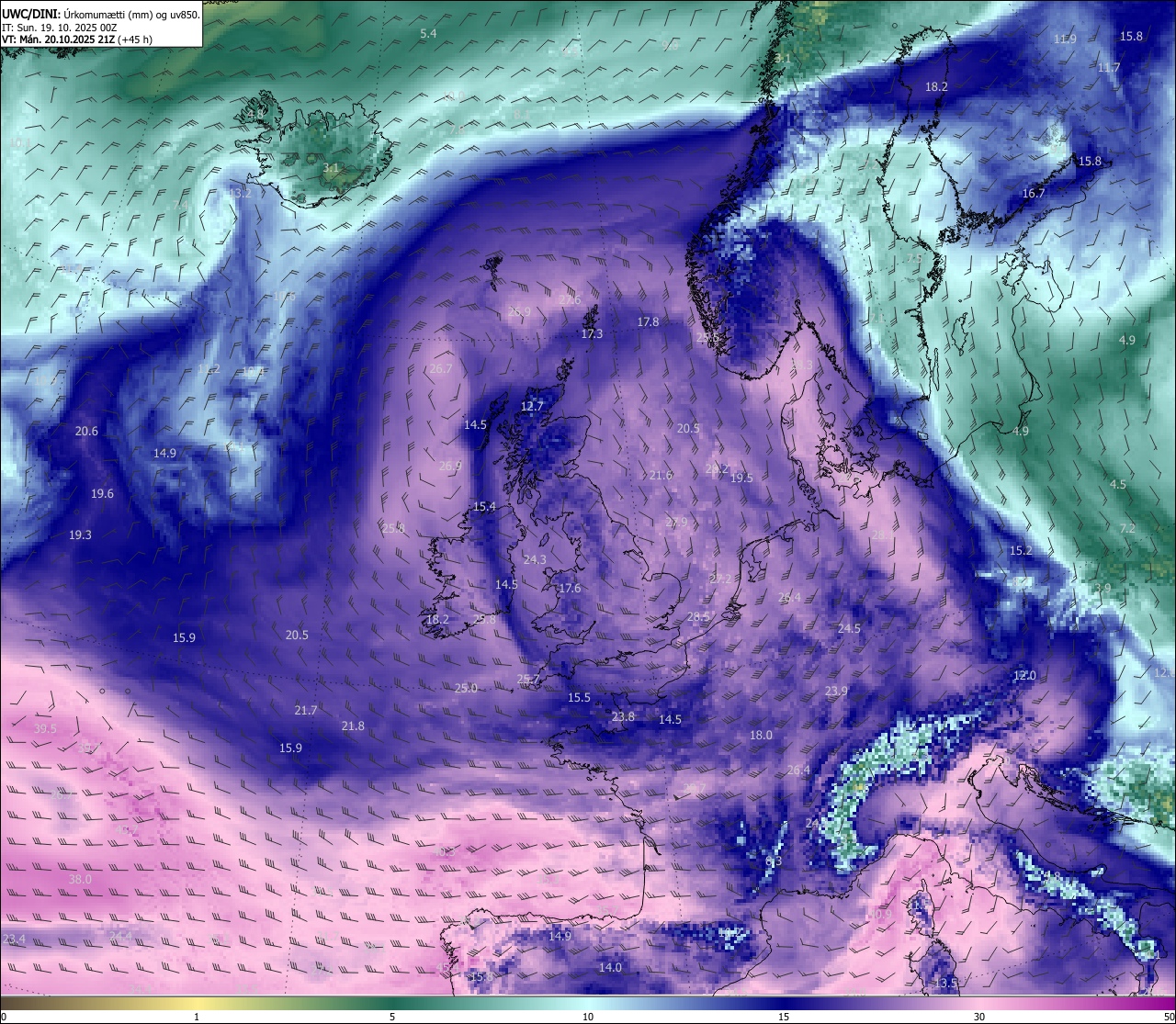Click the 13.2 value west of Iceland
1176x1024 pixels.
click(x=240, y=194)
